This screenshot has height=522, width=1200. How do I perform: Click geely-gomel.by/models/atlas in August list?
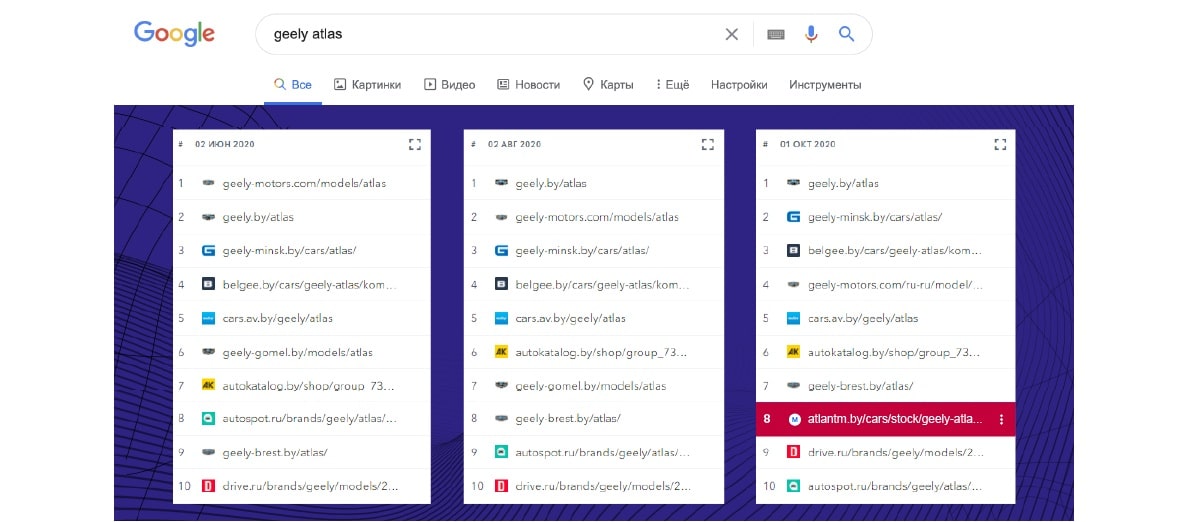[591, 386]
